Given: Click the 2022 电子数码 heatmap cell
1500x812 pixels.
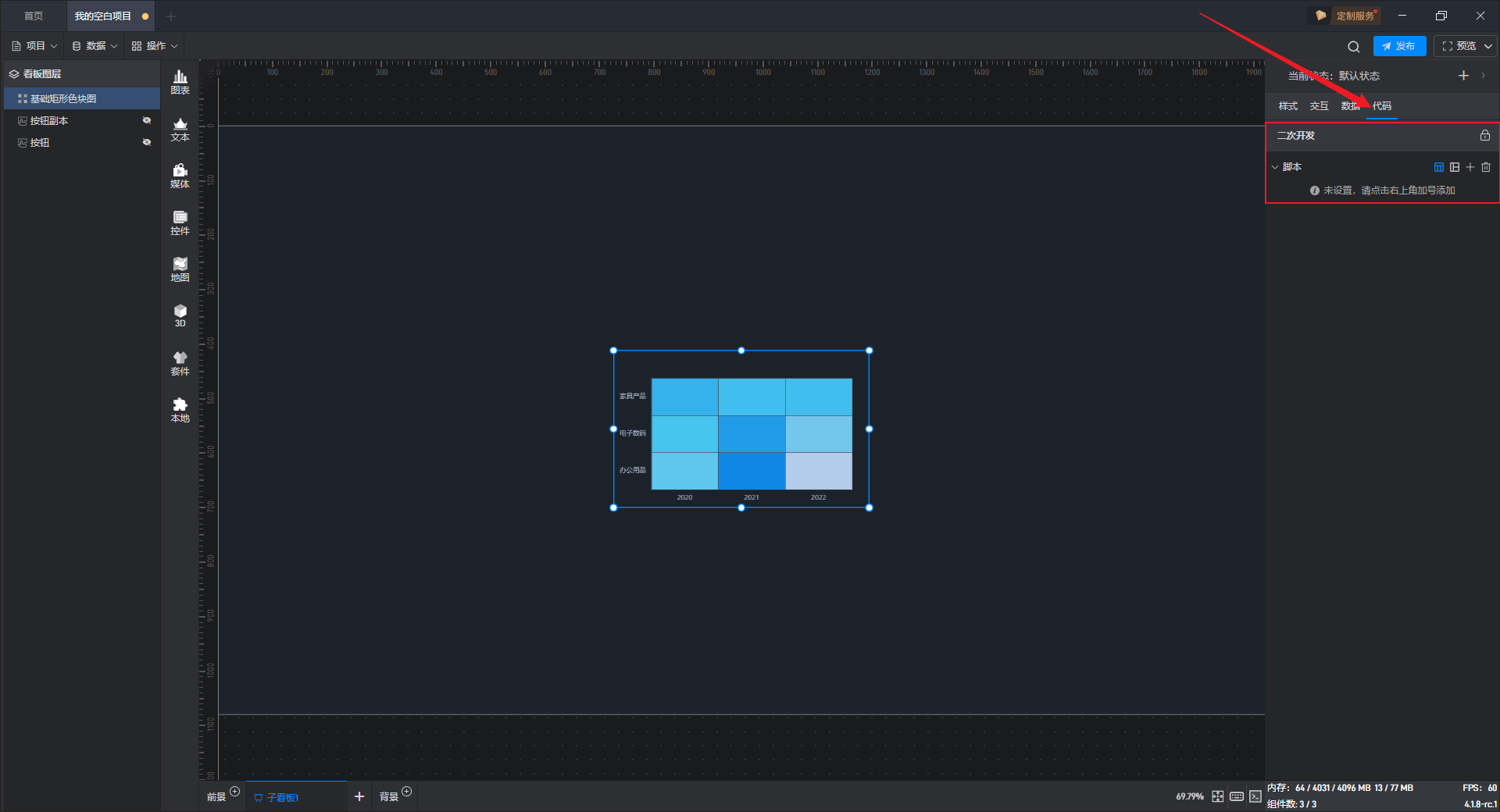Looking at the screenshot, I should [819, 434].
